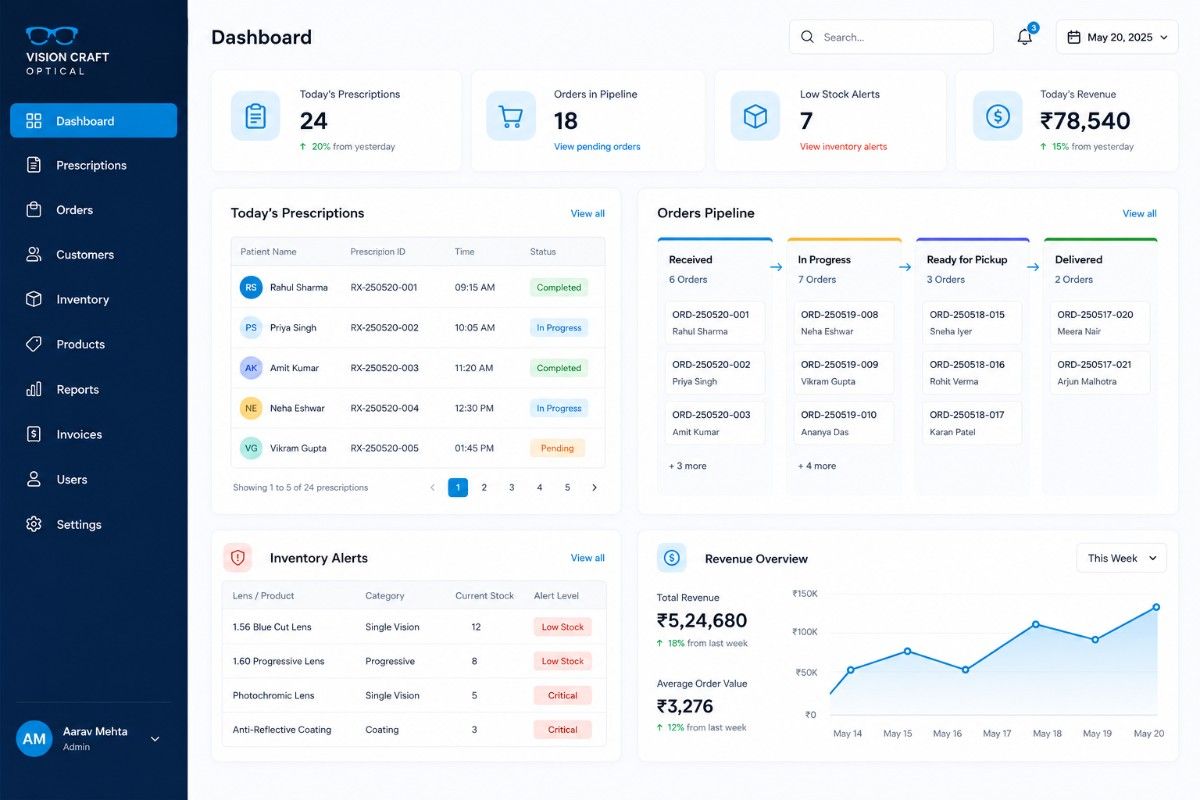Image resolution: width=1200 pixels, height=800 pixels.
Task: Click the Users person icon in sidebar
Action: 34,479
